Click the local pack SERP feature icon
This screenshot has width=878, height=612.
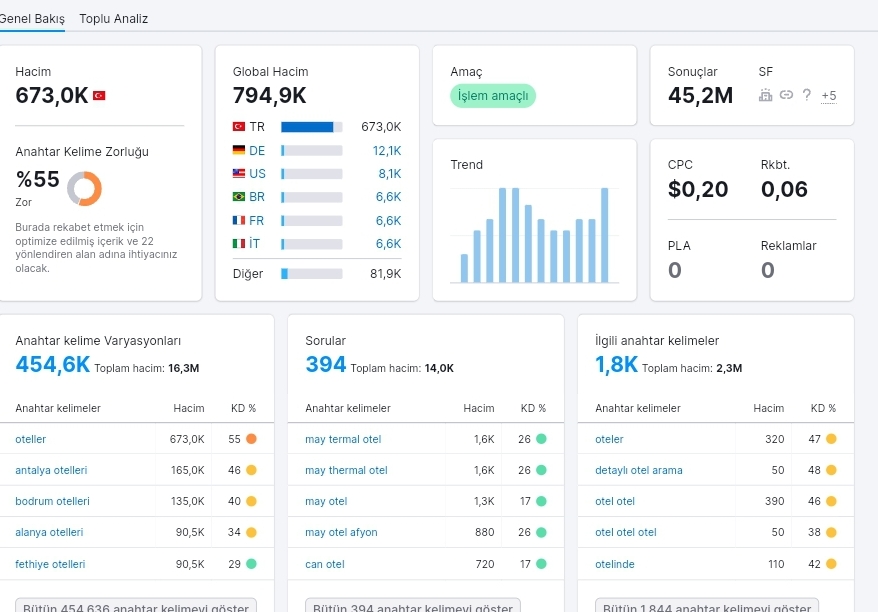[765, 95]
